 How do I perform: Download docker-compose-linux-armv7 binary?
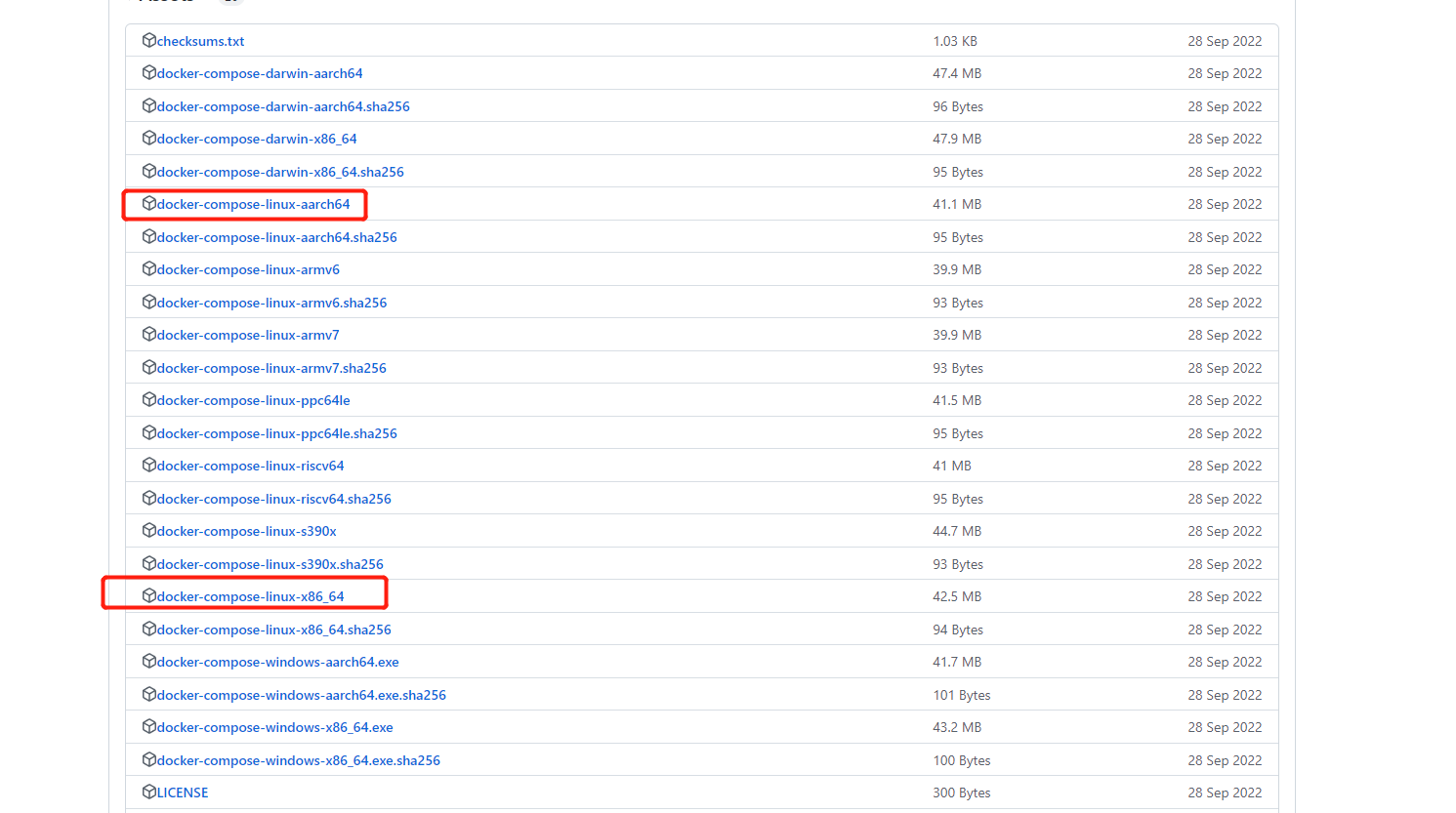248,335
